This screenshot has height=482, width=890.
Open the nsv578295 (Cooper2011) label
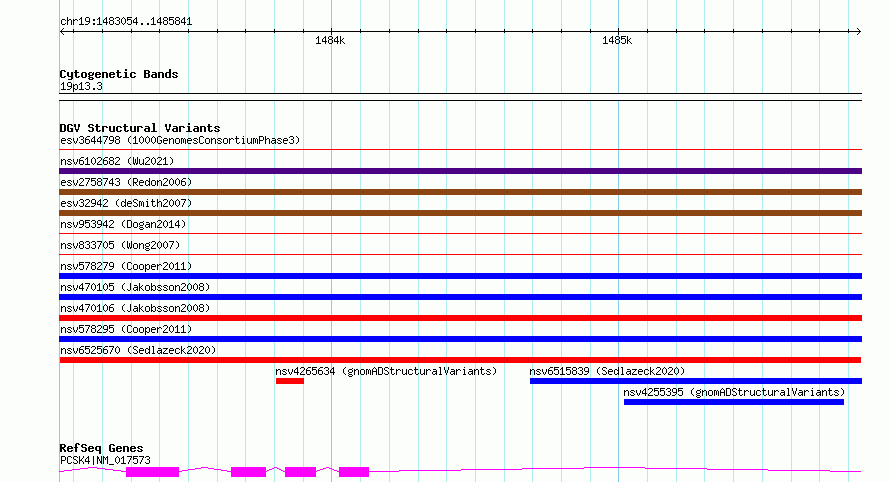pyautogui.click(x=126, y=329)
